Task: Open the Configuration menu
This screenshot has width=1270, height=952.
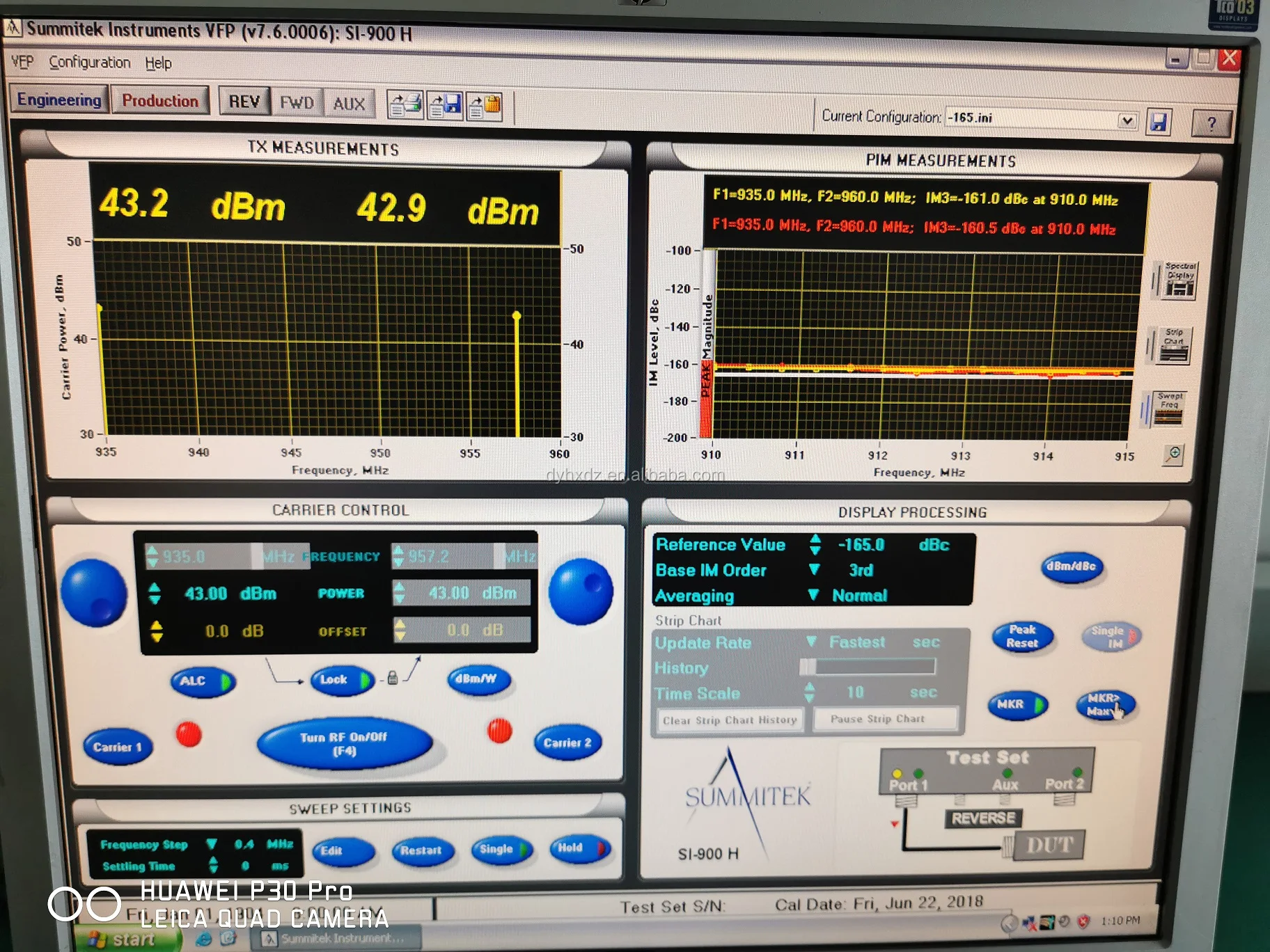Action: (x=90, y=63)
